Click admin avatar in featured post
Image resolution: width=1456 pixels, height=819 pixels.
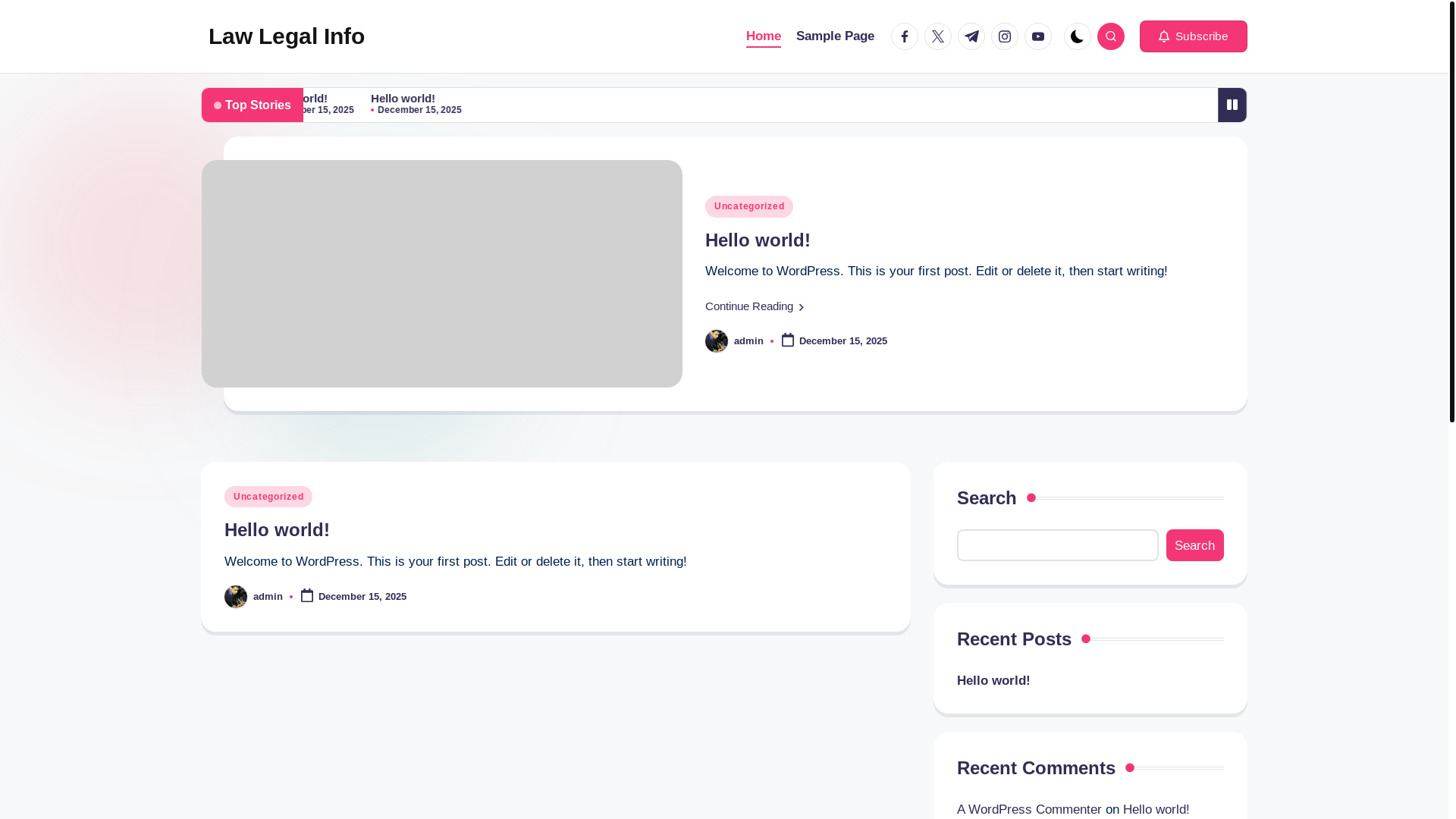click(716, 341)
